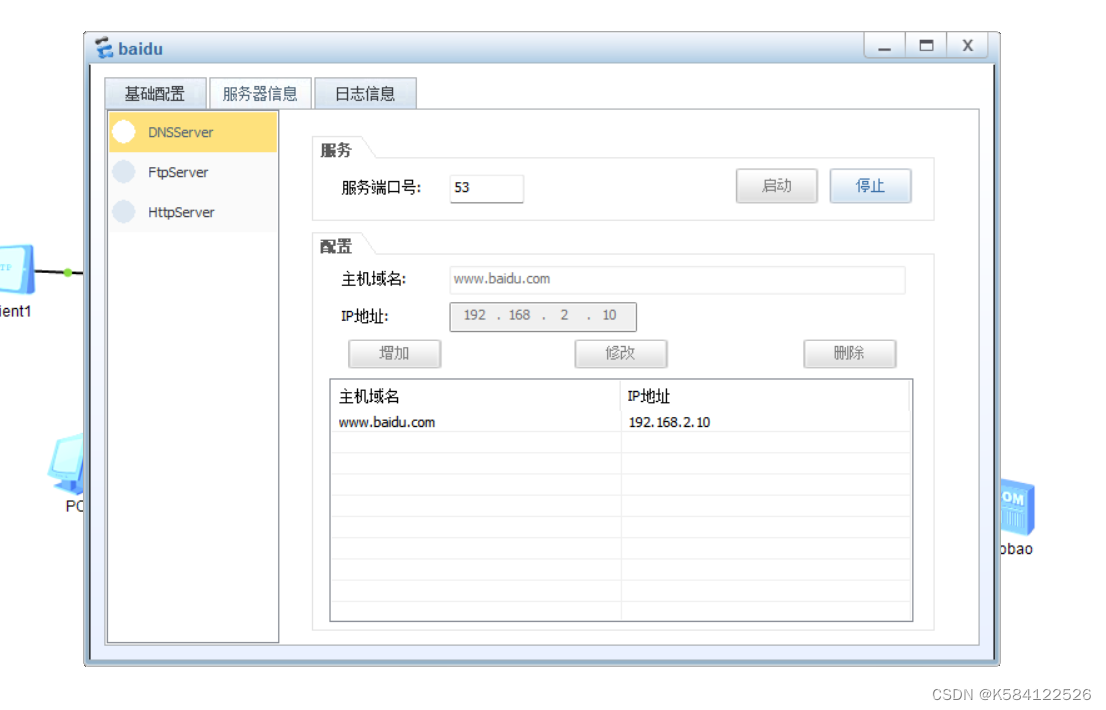Click the 删除 delete button

coord(849,353)
